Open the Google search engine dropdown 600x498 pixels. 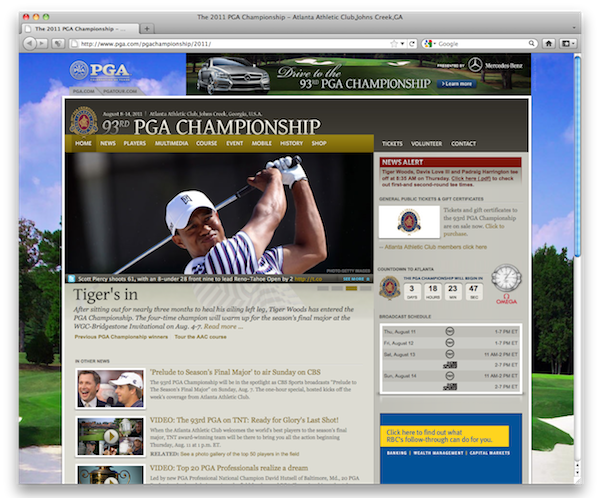coord(430,44)
